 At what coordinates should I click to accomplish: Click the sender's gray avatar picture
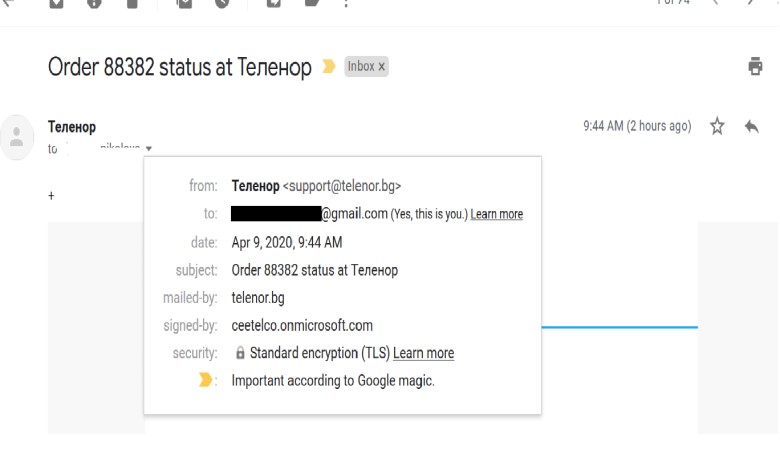tap(17, 137)
